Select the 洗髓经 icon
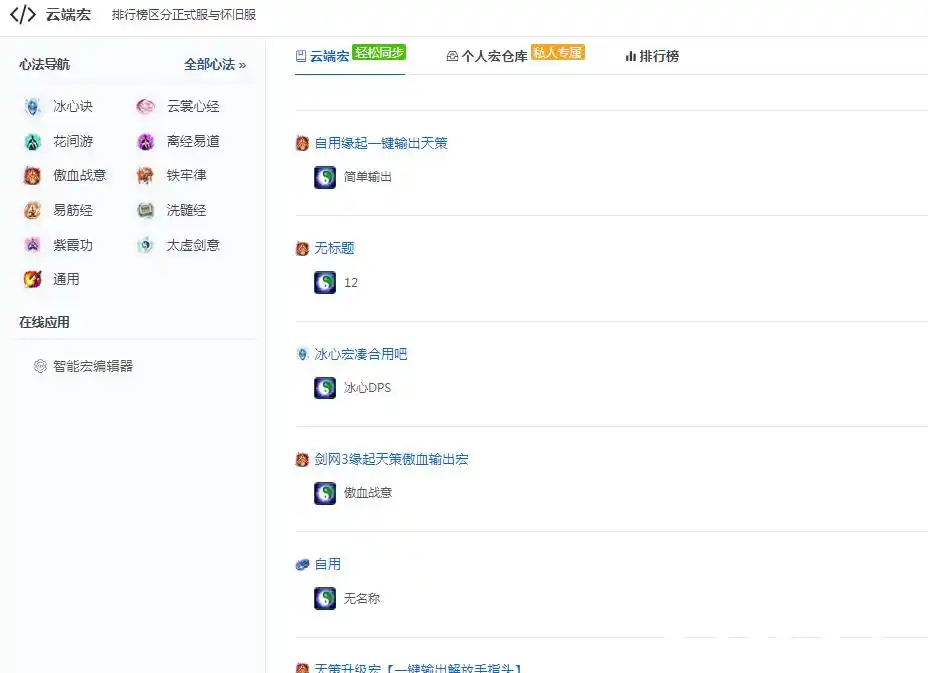The image size is (928, 673). coord(146,210)
